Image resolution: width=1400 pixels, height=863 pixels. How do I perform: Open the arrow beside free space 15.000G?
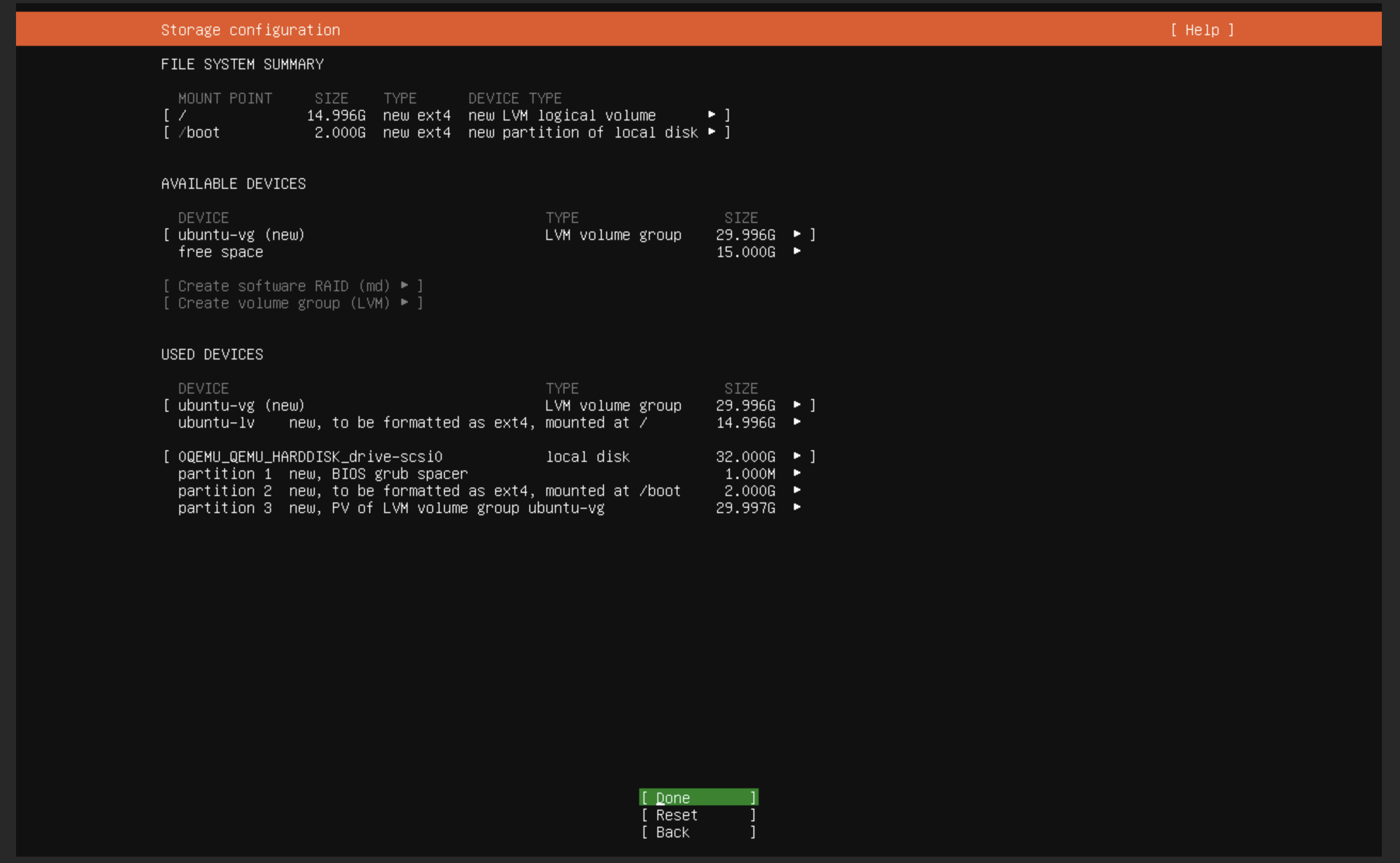[x=797, y=251]
